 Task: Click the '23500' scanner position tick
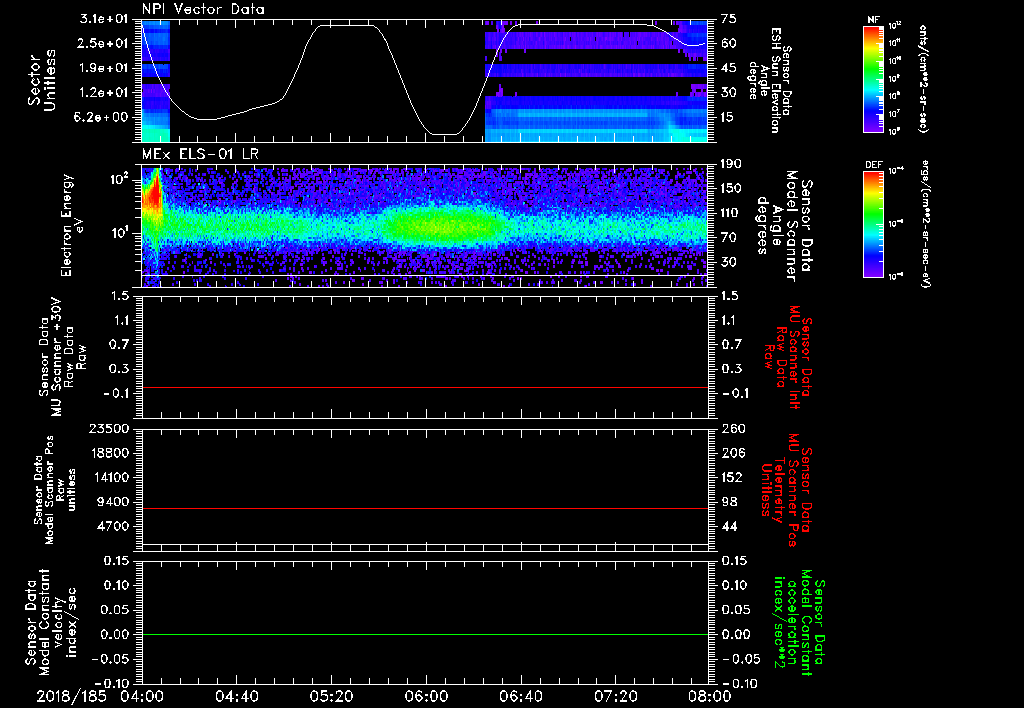point(109,428)
